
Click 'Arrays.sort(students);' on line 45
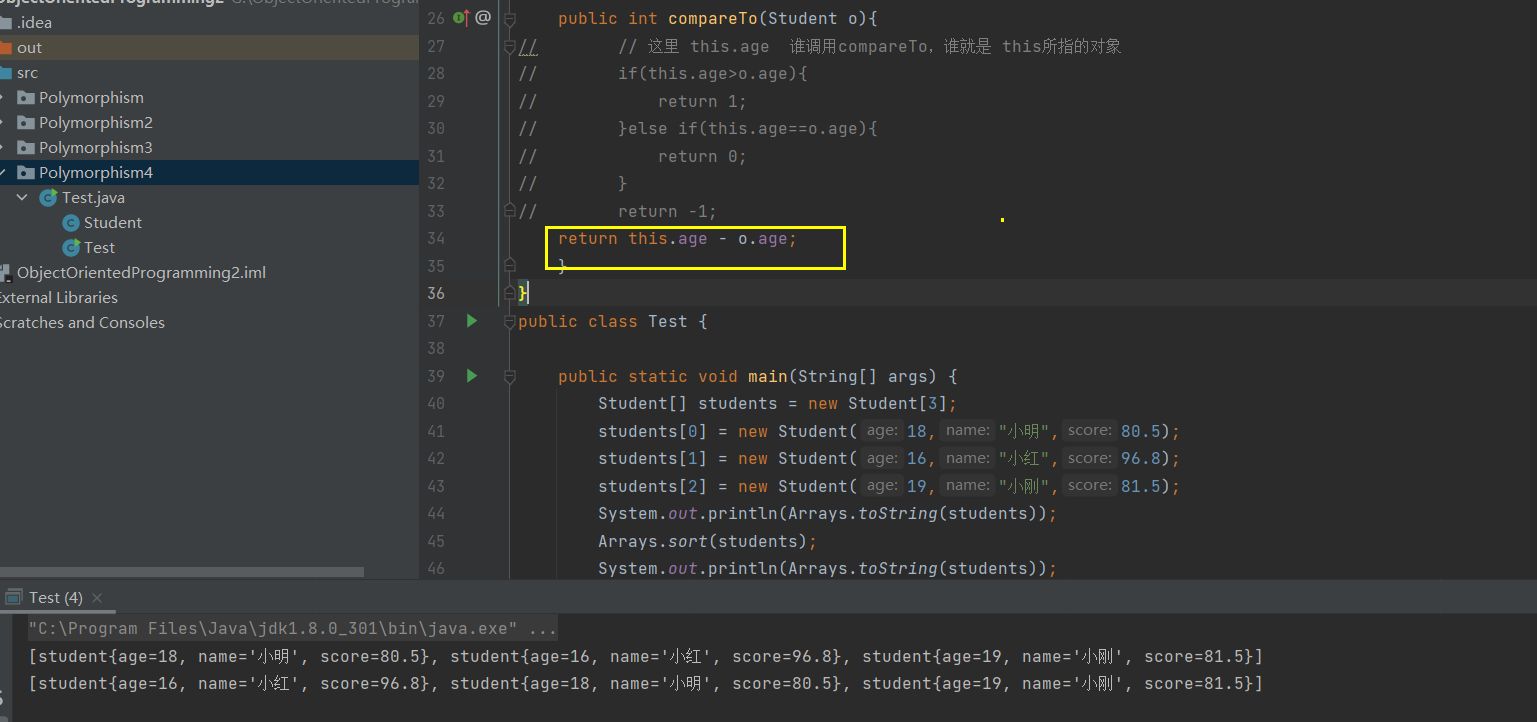coord(708,541)
